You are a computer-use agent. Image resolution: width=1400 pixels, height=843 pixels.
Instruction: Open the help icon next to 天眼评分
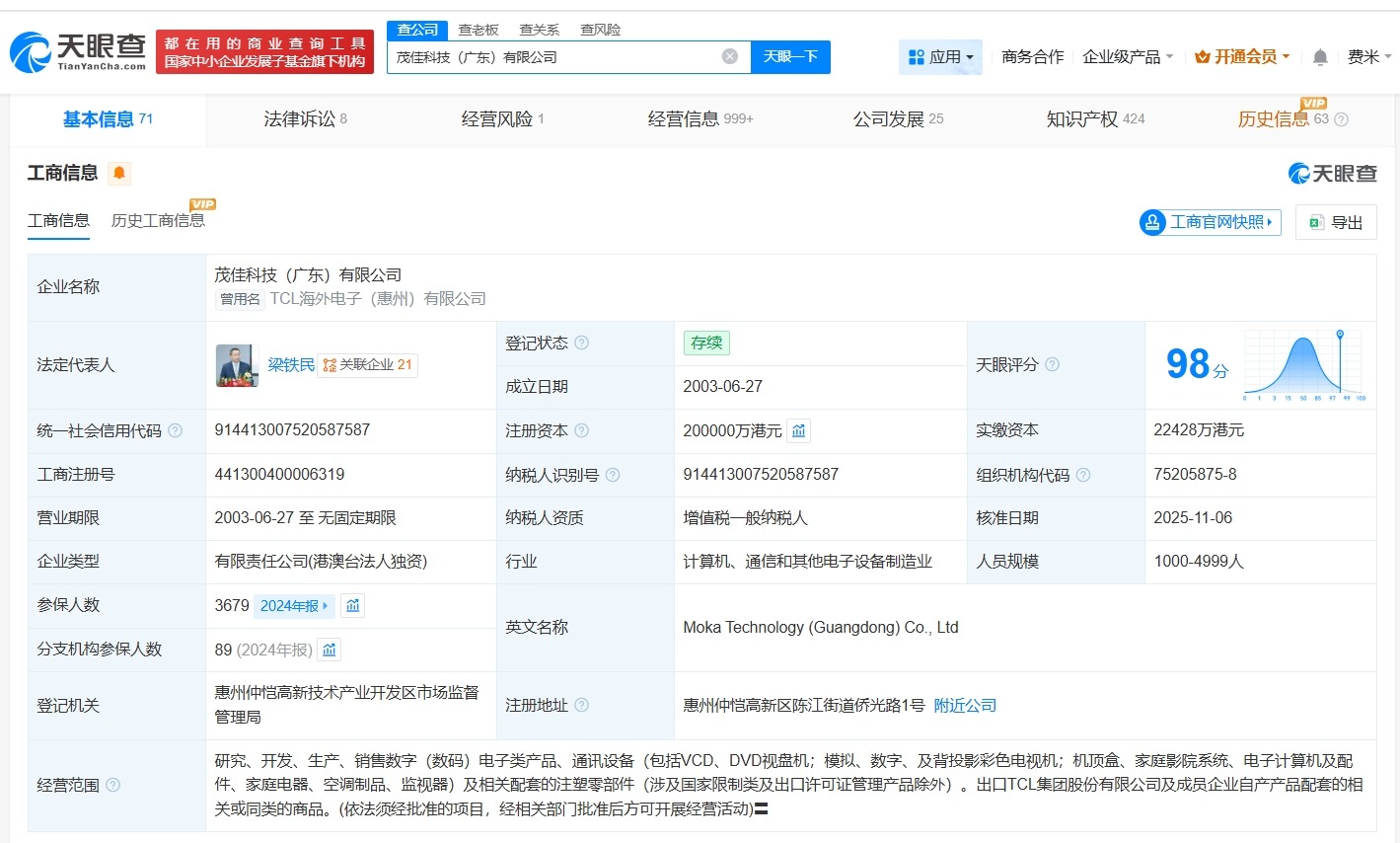[x=1052, y=364]
